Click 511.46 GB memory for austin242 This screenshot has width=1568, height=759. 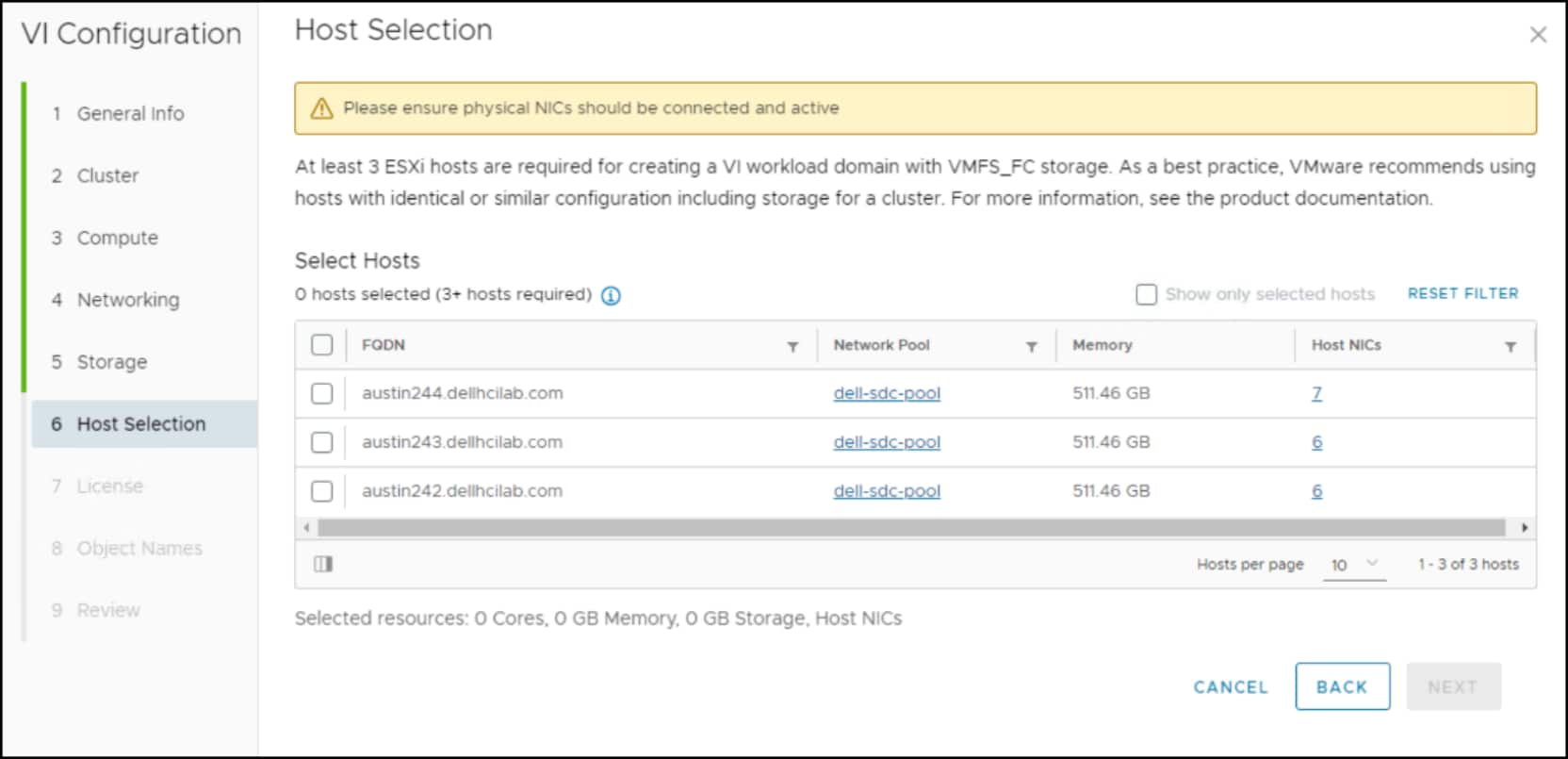pos(1111,491)
